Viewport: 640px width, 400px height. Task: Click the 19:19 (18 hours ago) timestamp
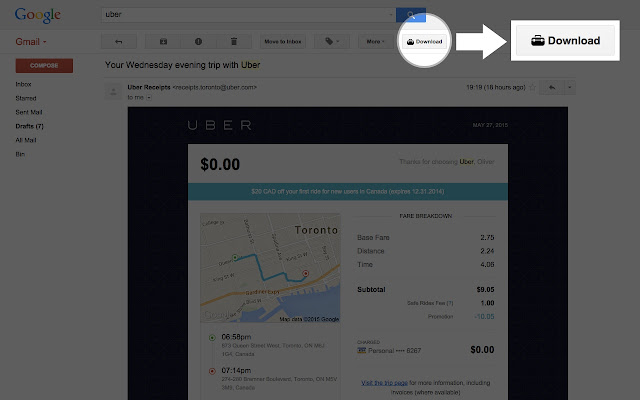(496, 87)
